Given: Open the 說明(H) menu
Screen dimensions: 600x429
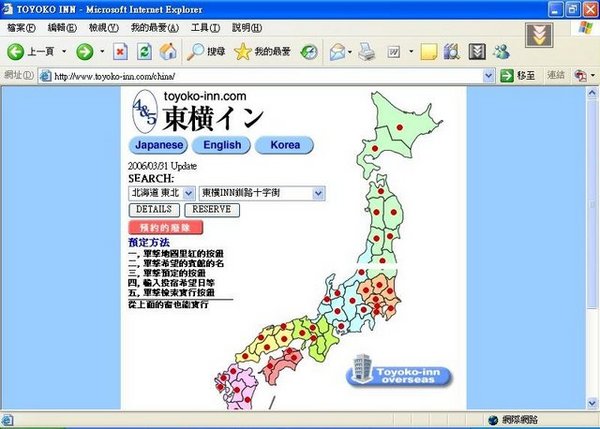Looking at the screenshot, I should 247,28.
